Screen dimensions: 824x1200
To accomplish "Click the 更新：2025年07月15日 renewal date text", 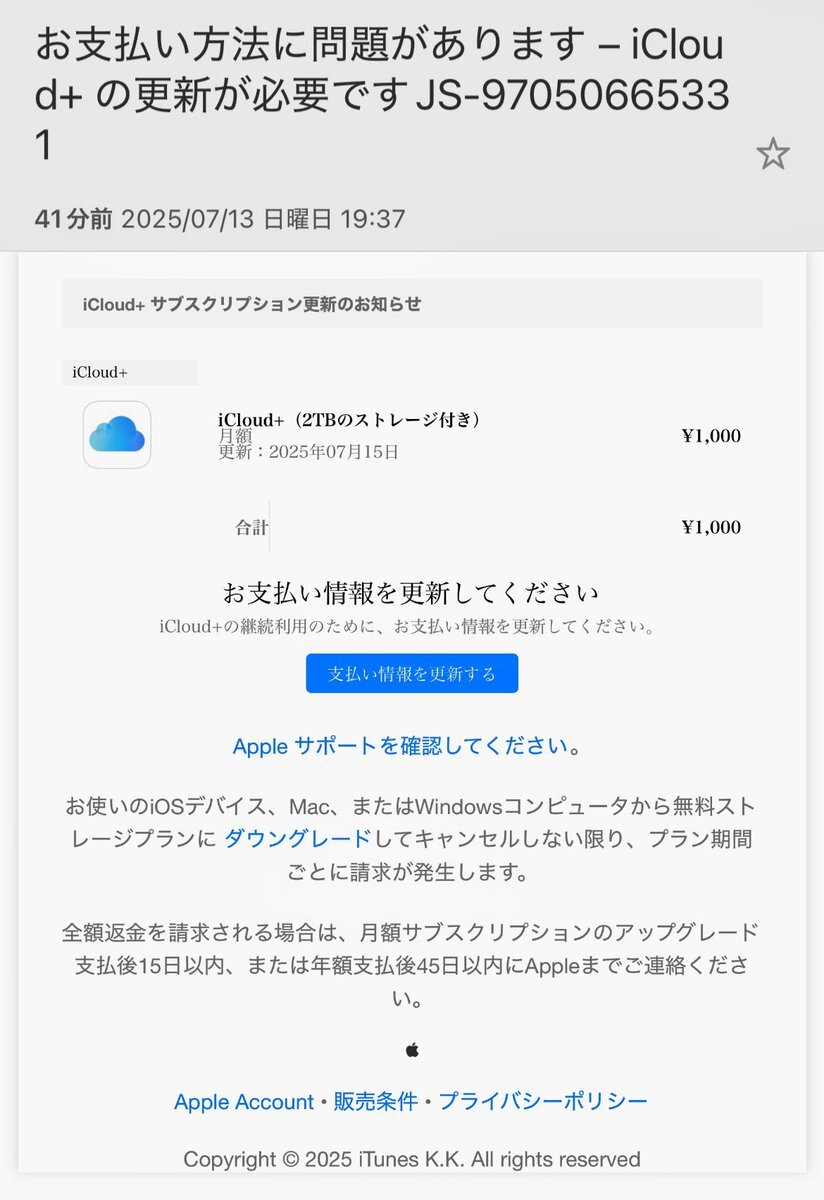I will pyautogui.click(x=308, y=452).
